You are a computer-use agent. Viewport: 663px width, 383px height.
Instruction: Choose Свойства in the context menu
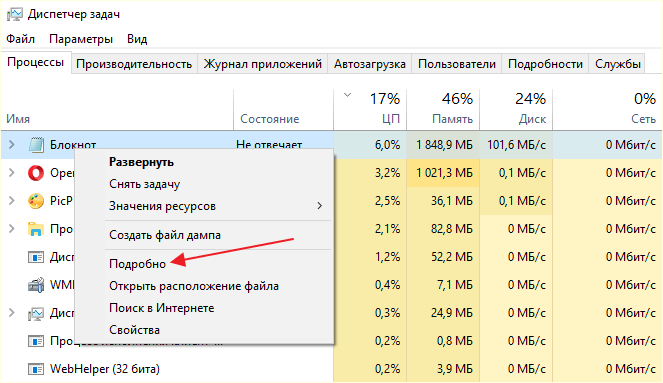pos(134,330)
